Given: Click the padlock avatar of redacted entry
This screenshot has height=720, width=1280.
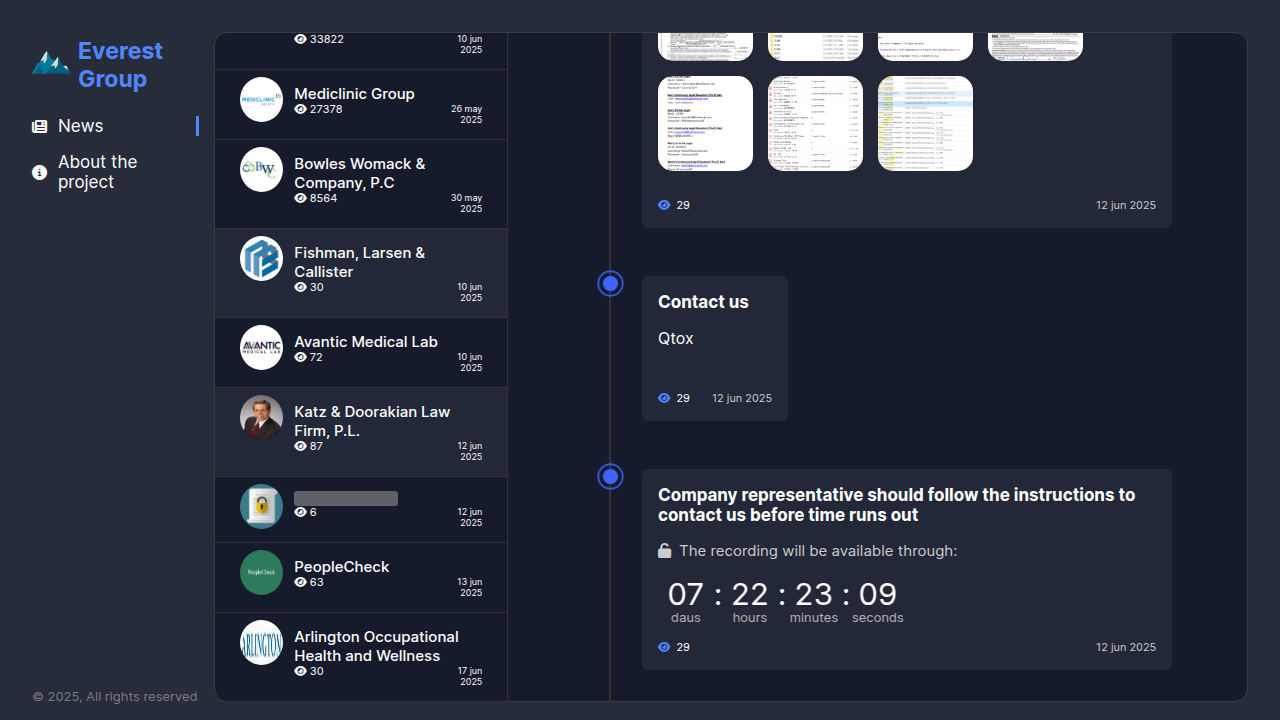Looking at the screenshot, I should click(261, 506).
